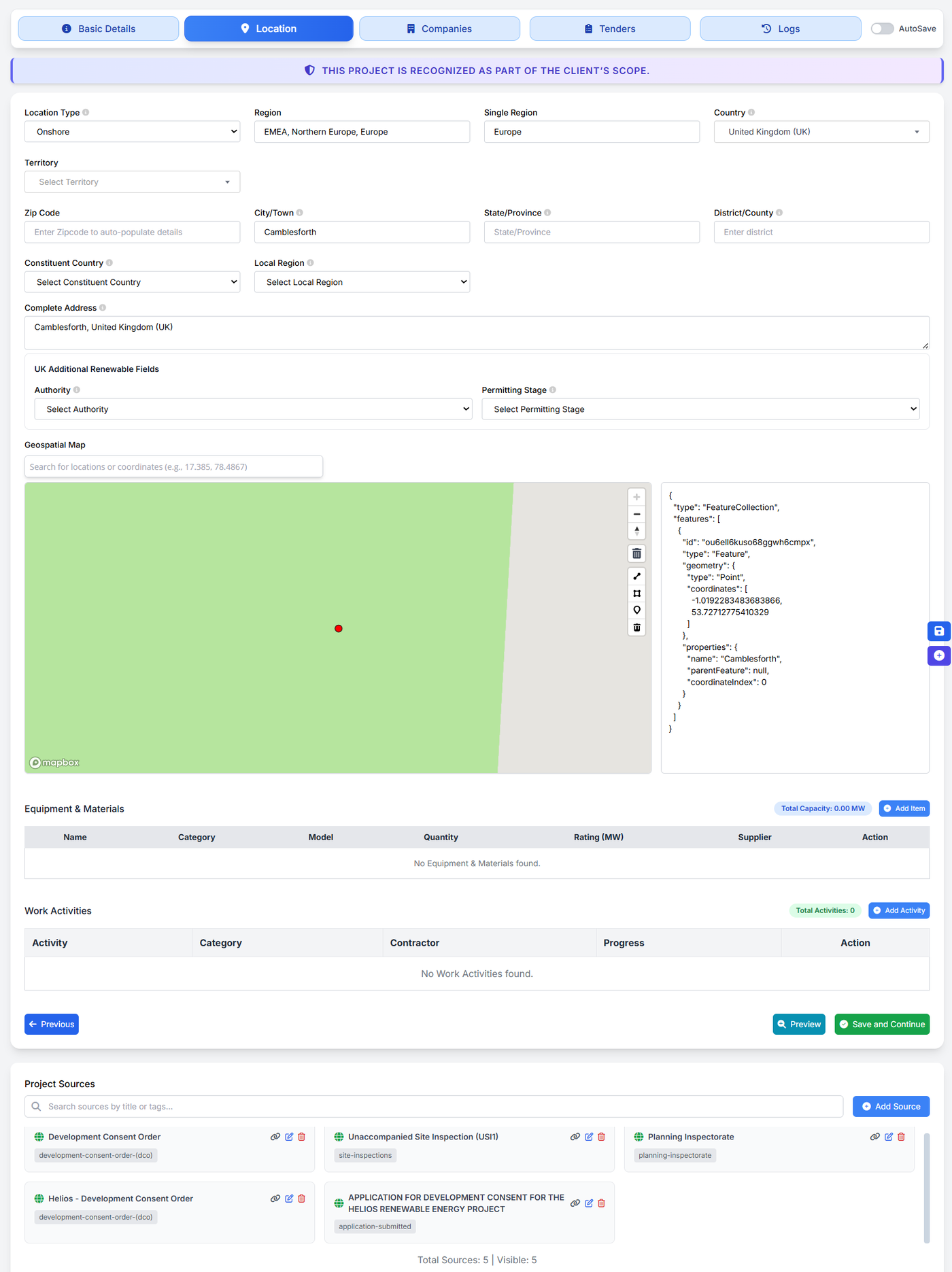
Task: Show info tooltip for Location Type
Action: (86, 113)
